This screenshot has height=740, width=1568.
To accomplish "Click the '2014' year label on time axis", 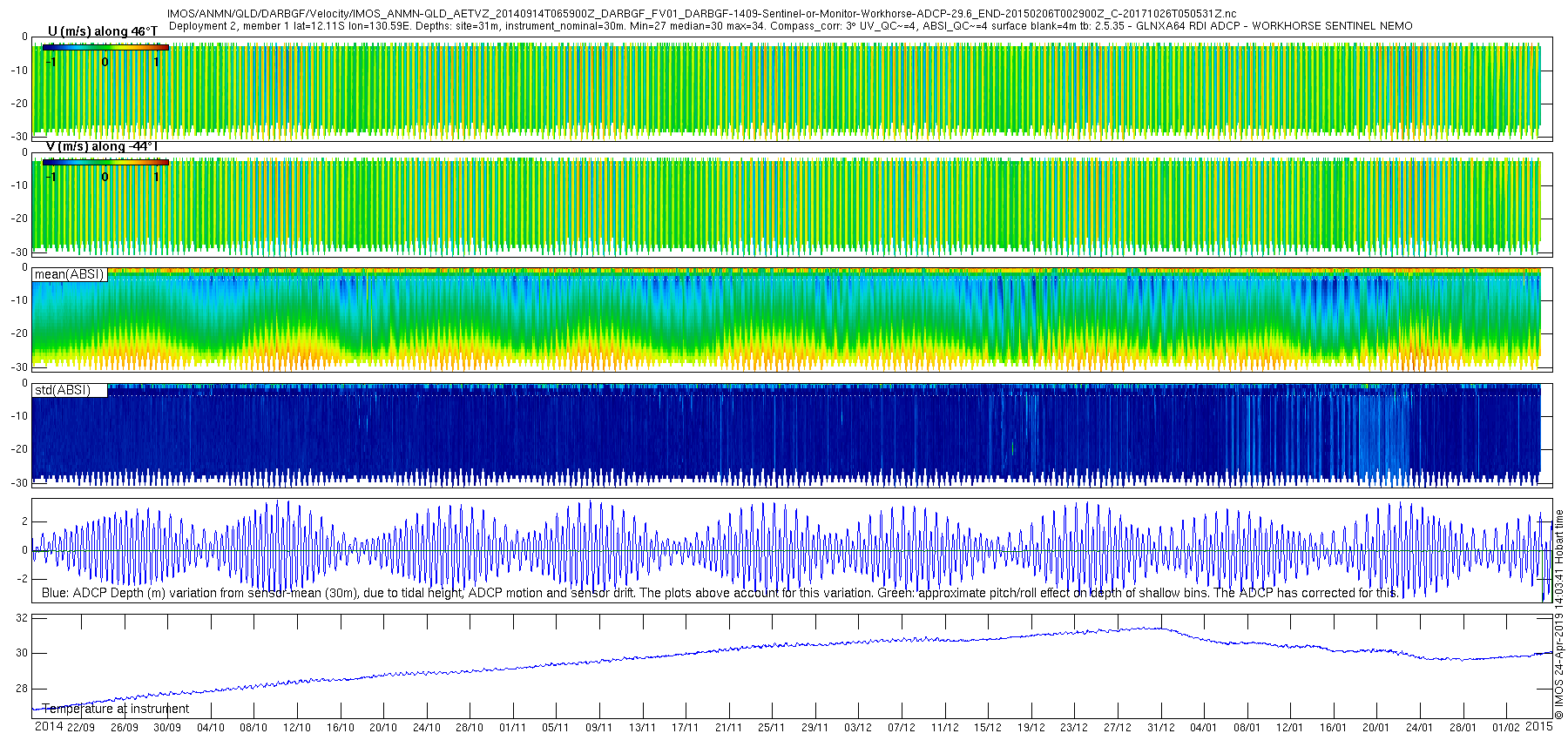I will 49,727.
